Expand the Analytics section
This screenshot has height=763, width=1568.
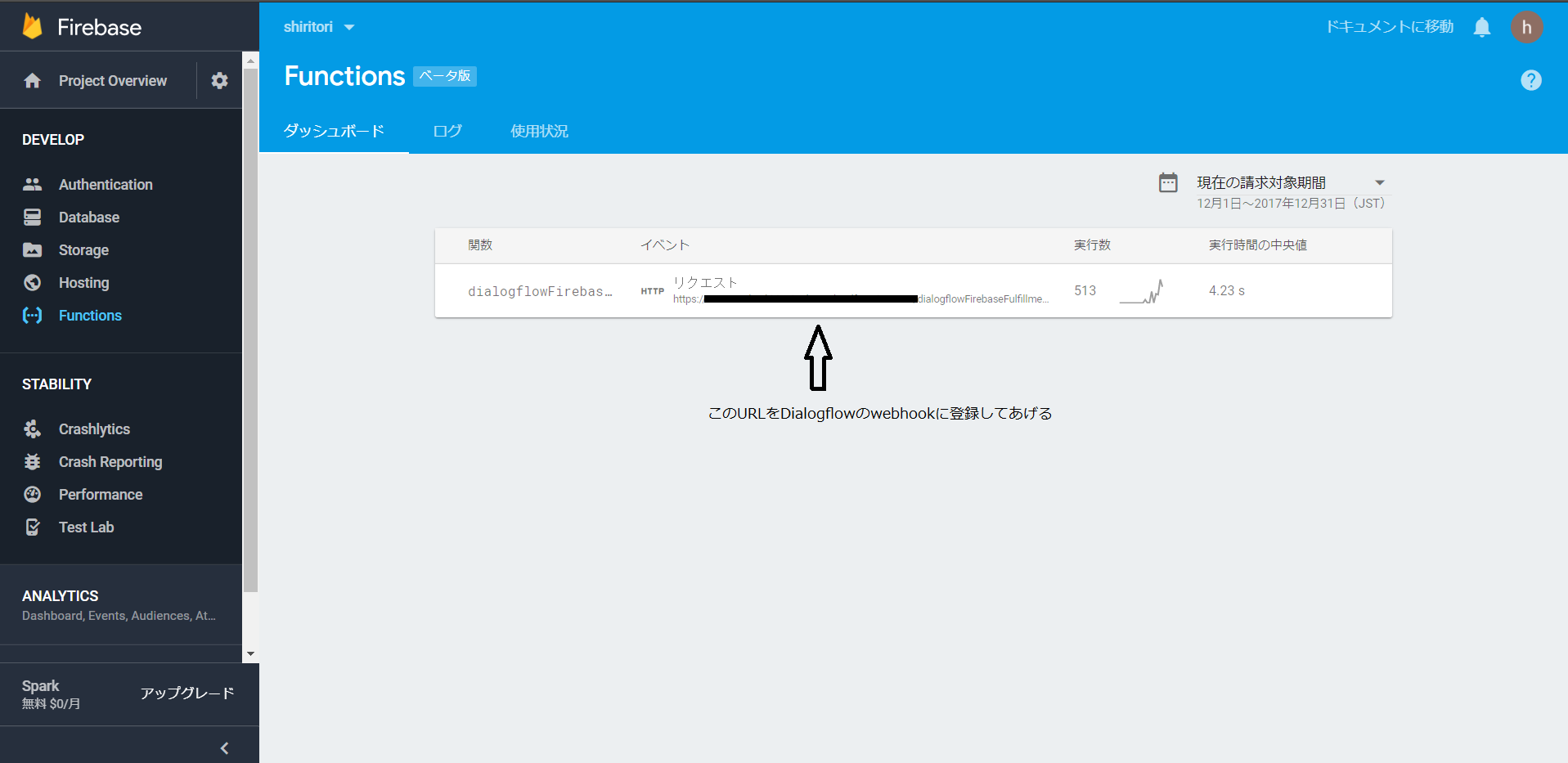click(120, 605)
